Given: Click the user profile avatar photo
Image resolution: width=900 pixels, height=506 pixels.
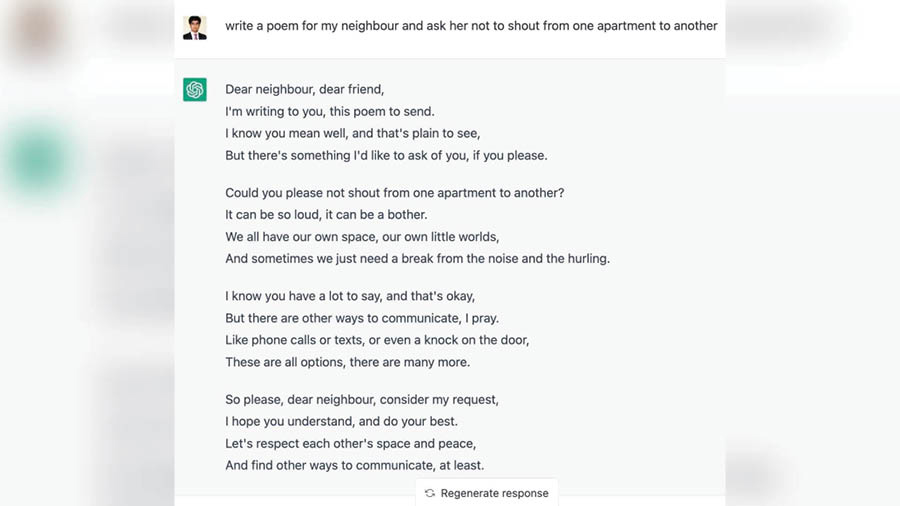Looking at the screenshot, I should [195, 28].
